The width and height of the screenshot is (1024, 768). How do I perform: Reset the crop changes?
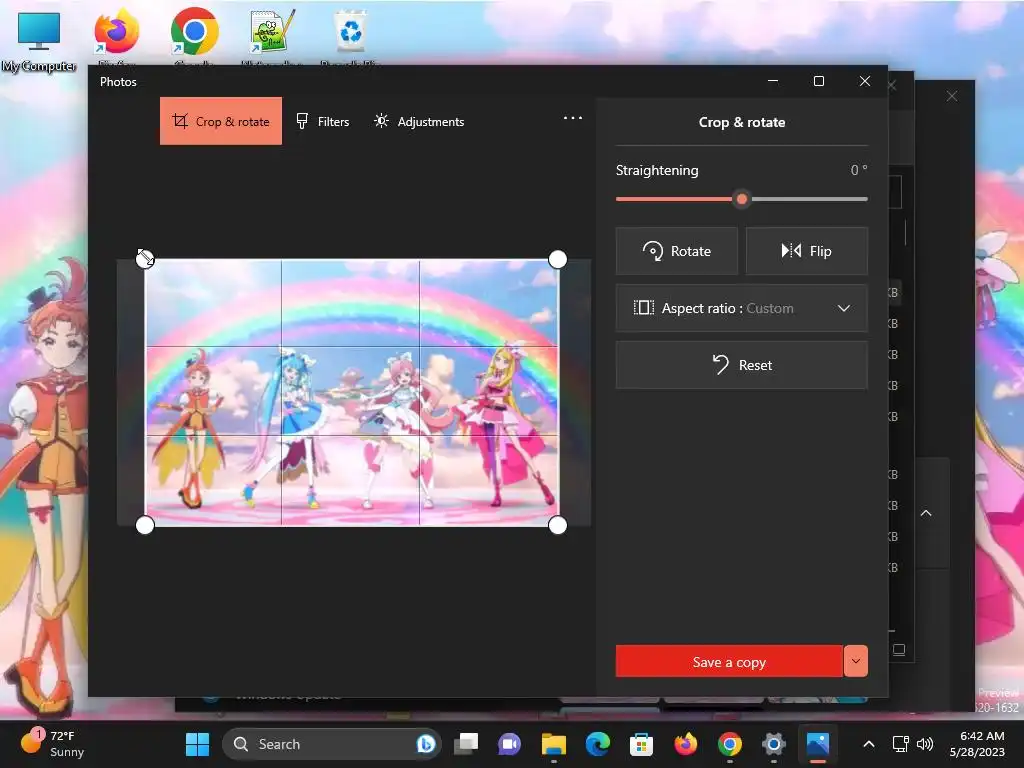[x=741, y=365]
